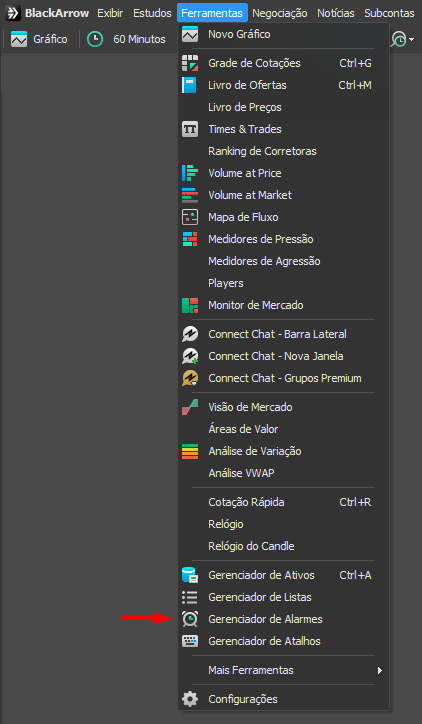Viewport: 422px width, 724px height.
Task: Click the Visão de Mercado icon
Action: click(x=190, y=407)
